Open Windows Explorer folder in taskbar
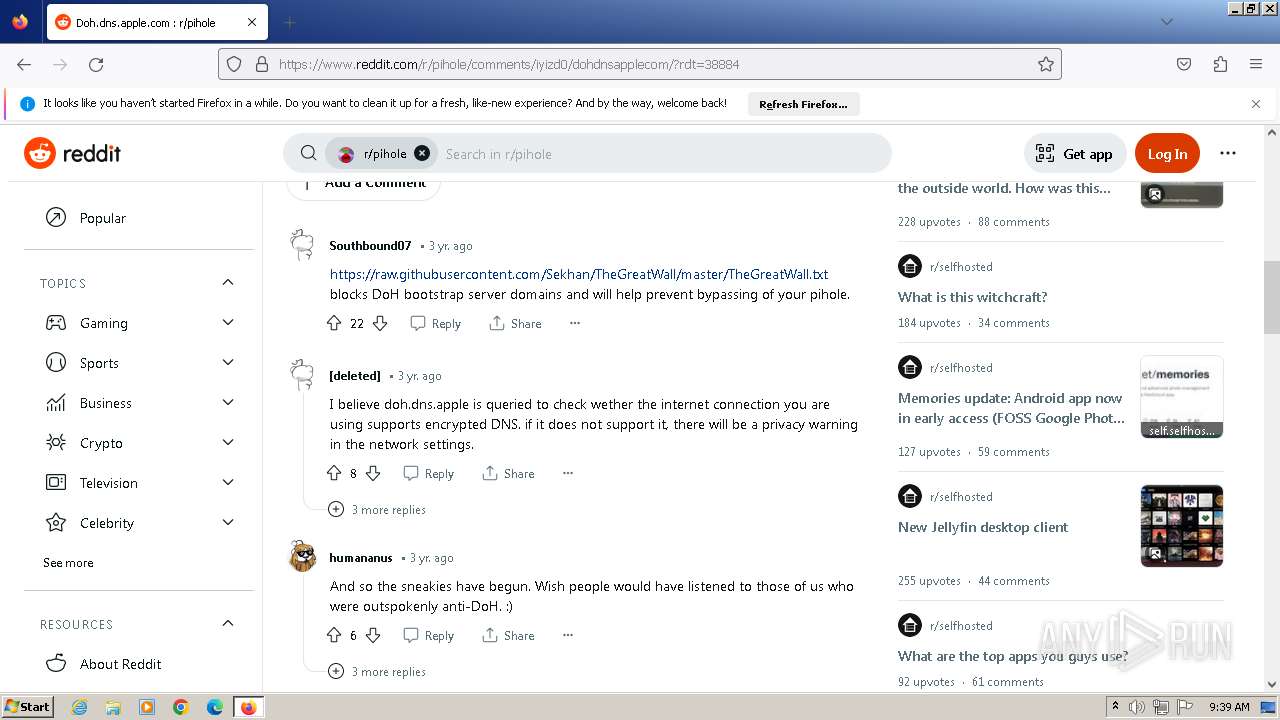1280x720 pixels. (x=113, y=707)
